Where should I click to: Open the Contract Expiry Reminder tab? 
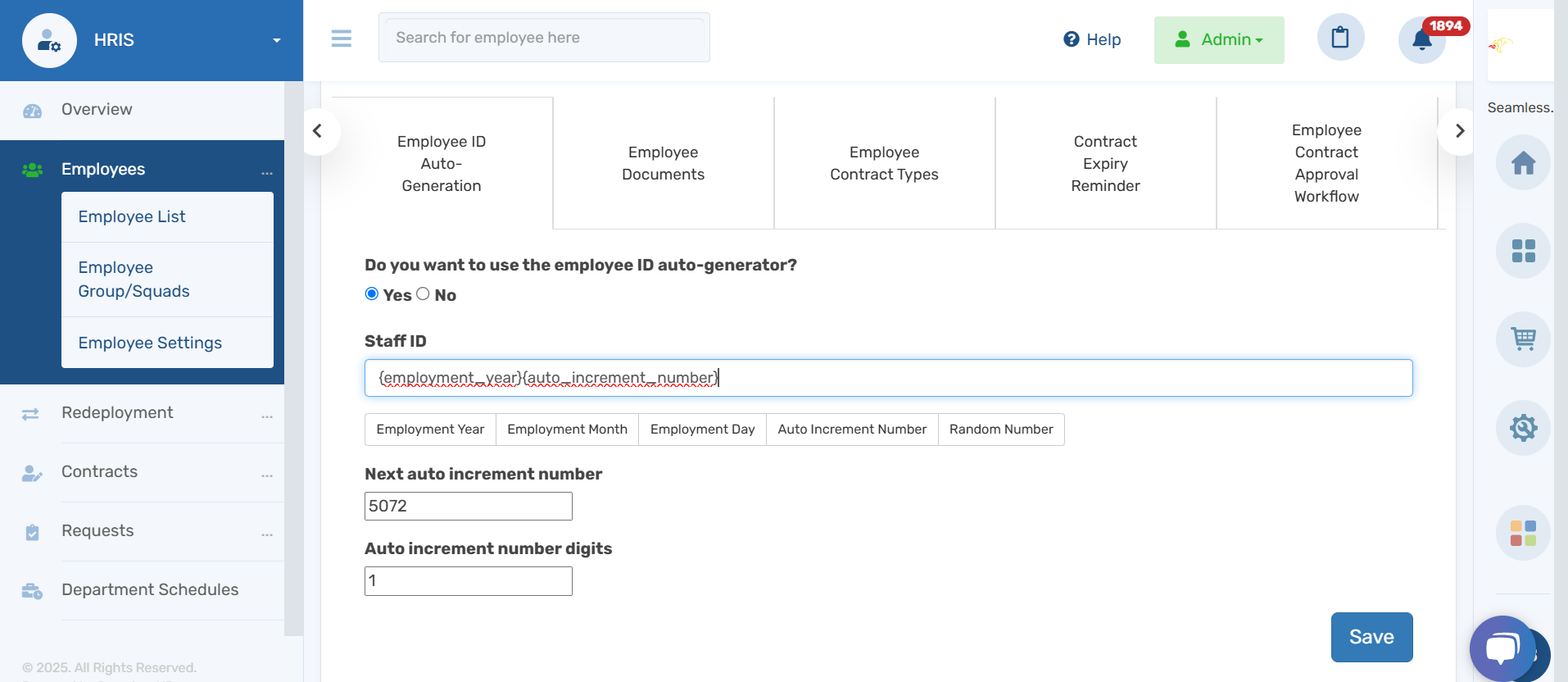coord(1105,163)
